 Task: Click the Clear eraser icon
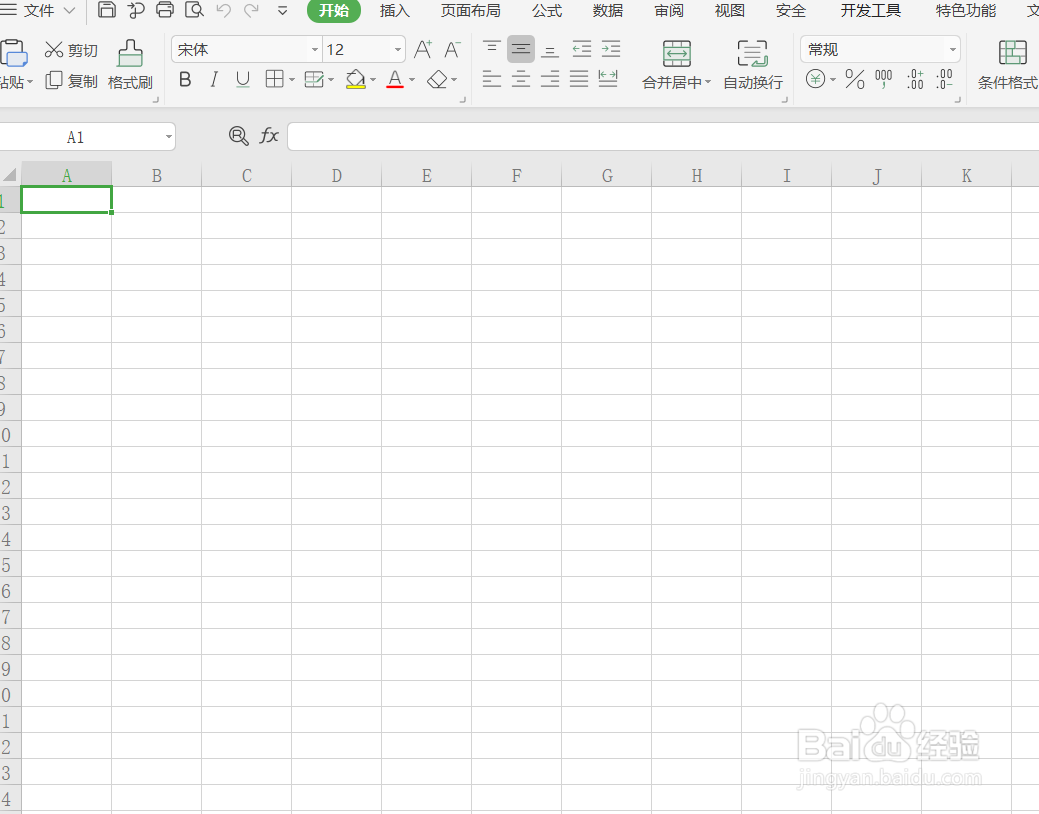pos(437,80)
